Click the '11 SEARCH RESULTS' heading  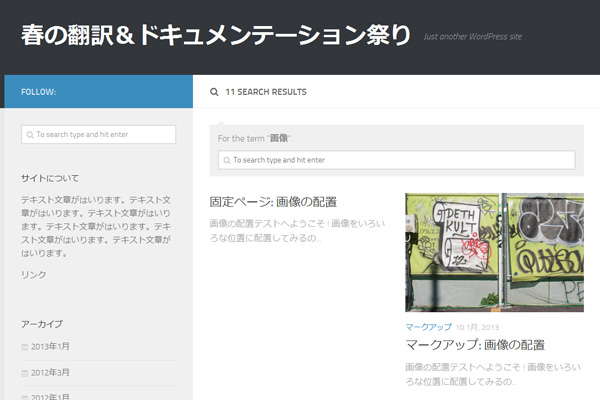point(266,92)
